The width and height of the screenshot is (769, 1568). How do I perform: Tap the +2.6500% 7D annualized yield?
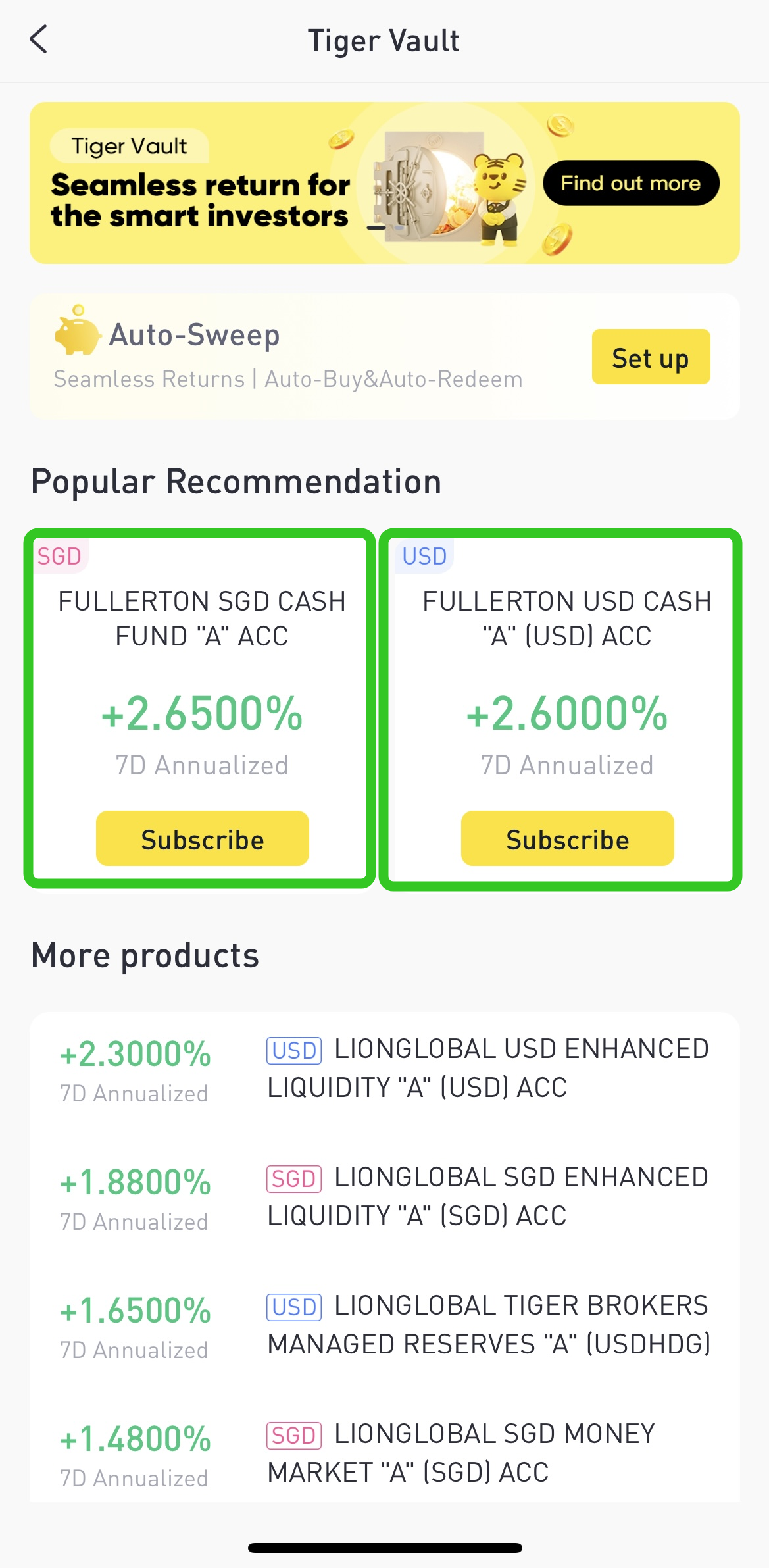click(202, 715)
